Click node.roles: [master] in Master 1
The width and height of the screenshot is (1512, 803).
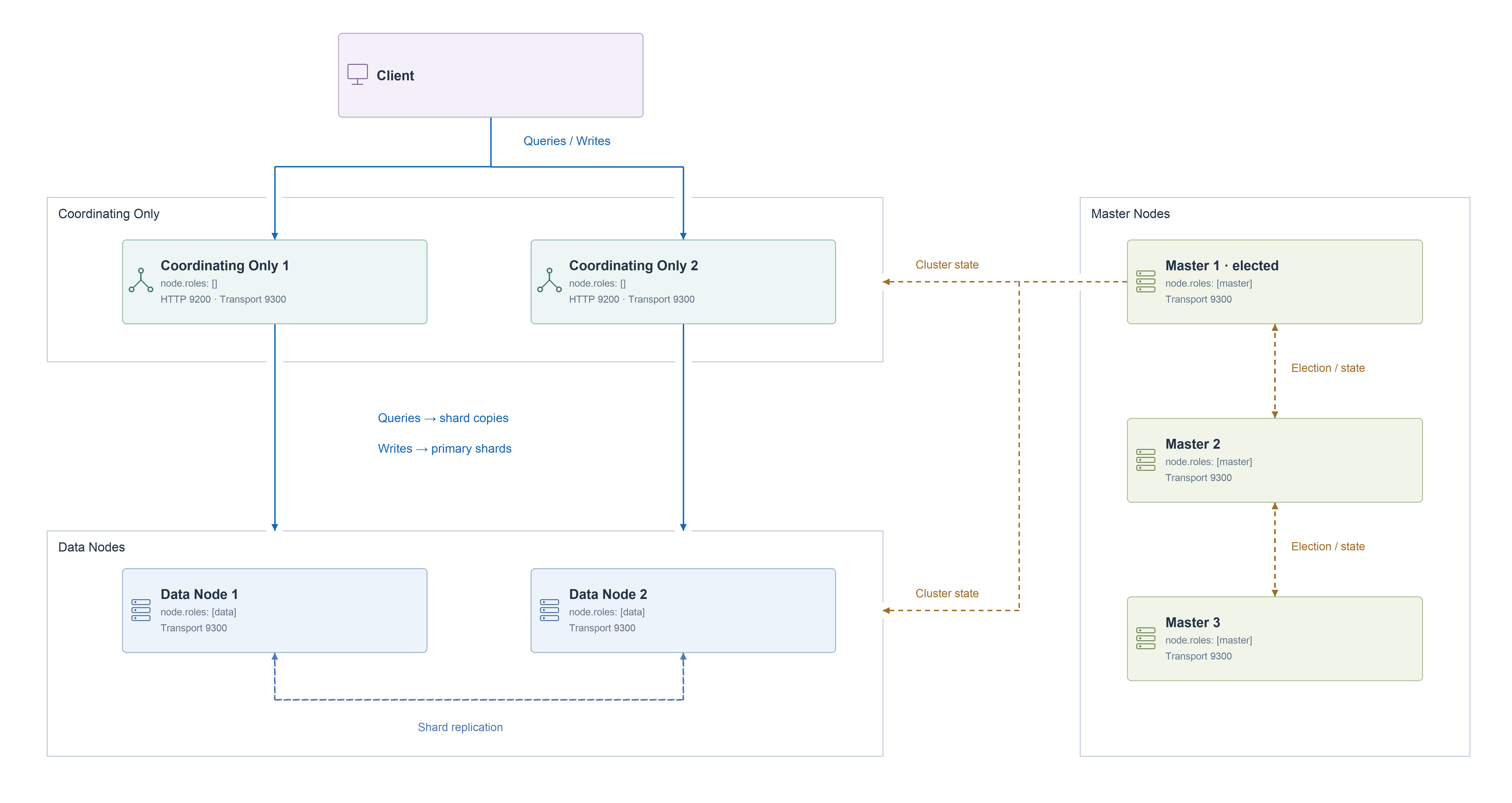1209,284
